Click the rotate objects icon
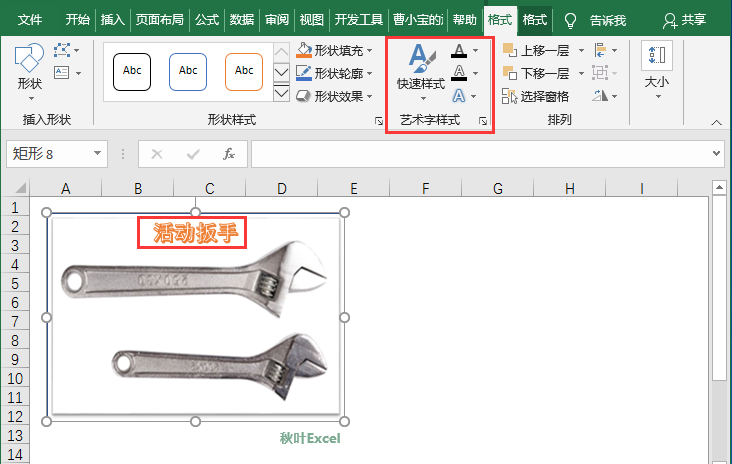732x464 pixels. [x=600, y=96]
